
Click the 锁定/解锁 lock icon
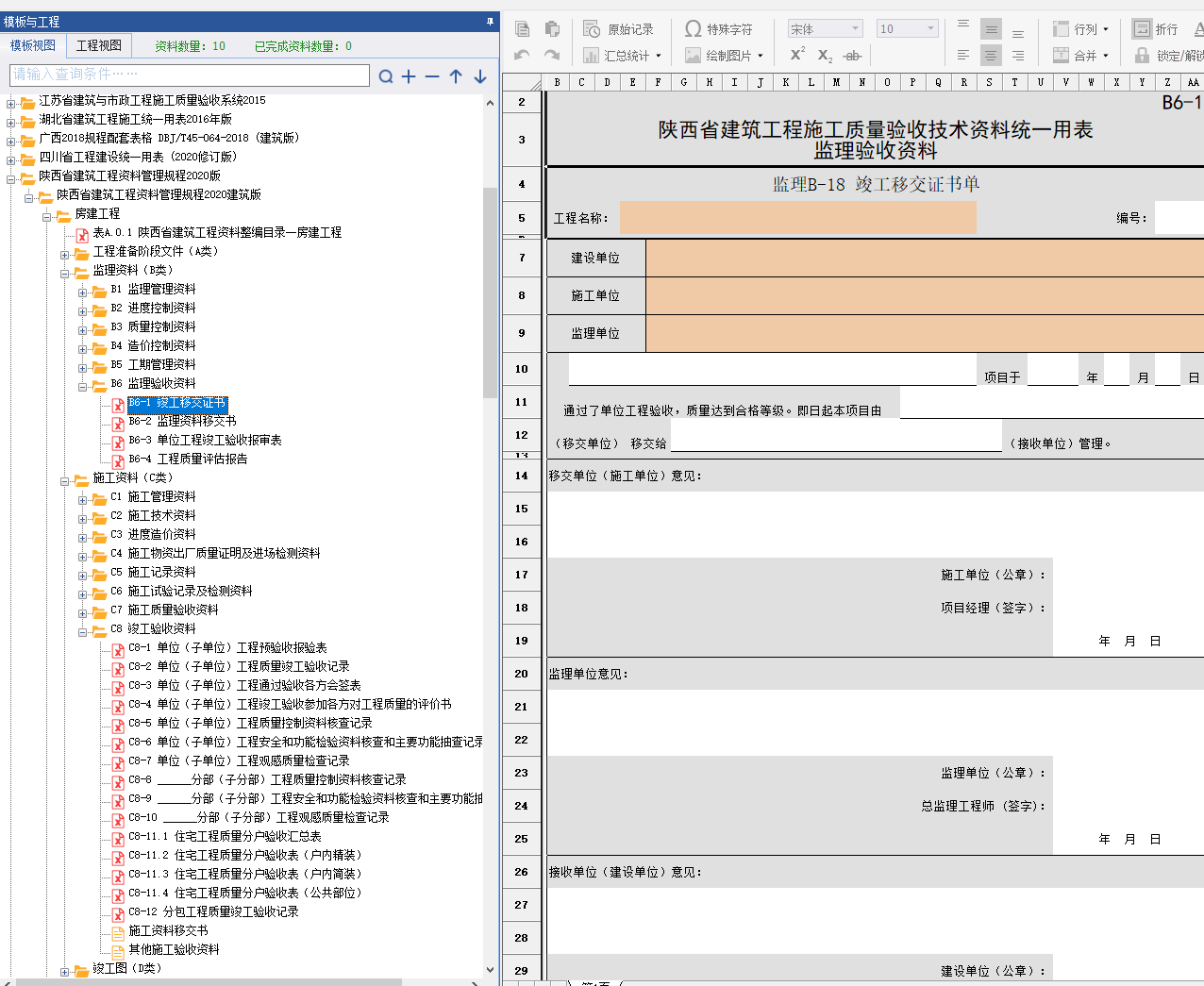coord(1143,56)
